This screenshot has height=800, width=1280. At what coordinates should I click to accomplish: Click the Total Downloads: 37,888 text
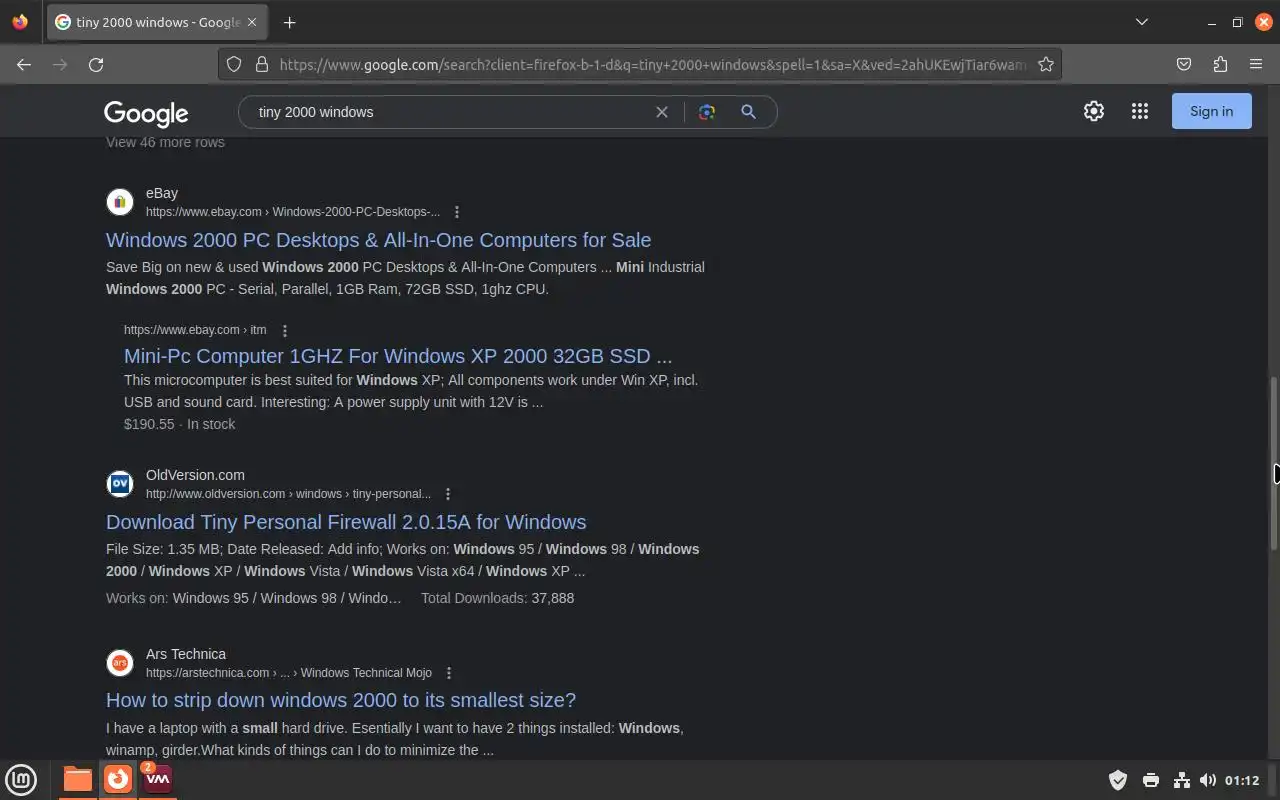pos(497,598)
